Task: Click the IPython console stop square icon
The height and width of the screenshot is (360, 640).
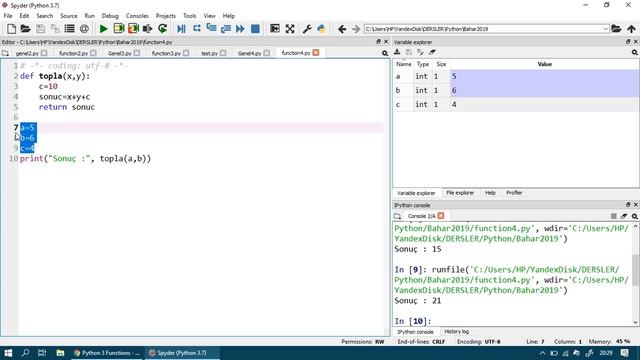Action: click(613, 216)
